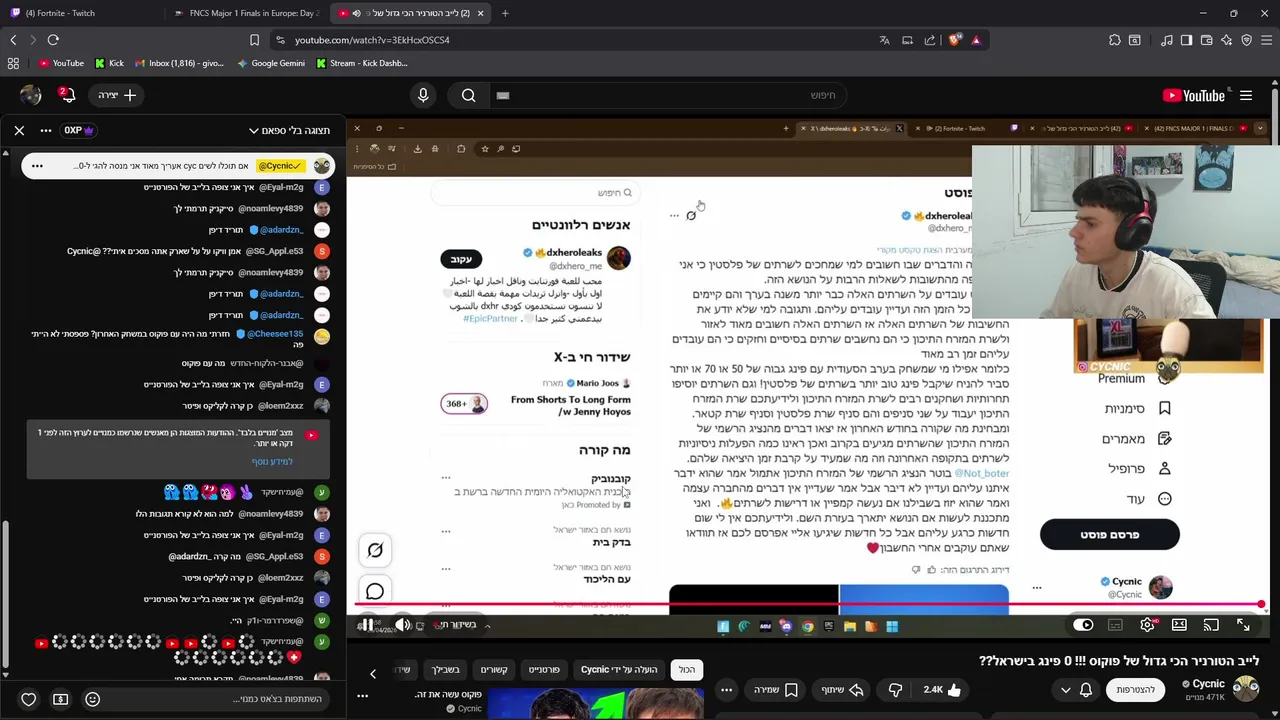The width and height of the screenshot is (1280, 720).
Task: Start voice search with microphone icon
Action: click(x=423, y=96)
